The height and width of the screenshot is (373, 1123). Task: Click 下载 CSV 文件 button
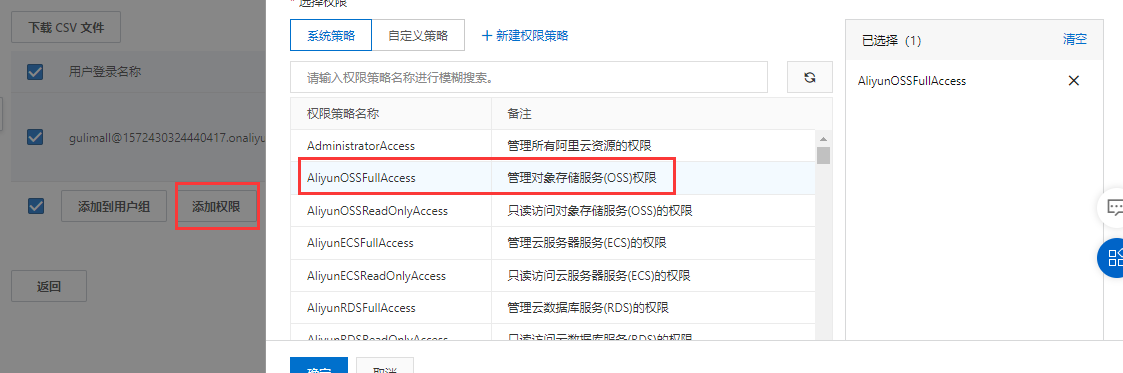point(66,28)
